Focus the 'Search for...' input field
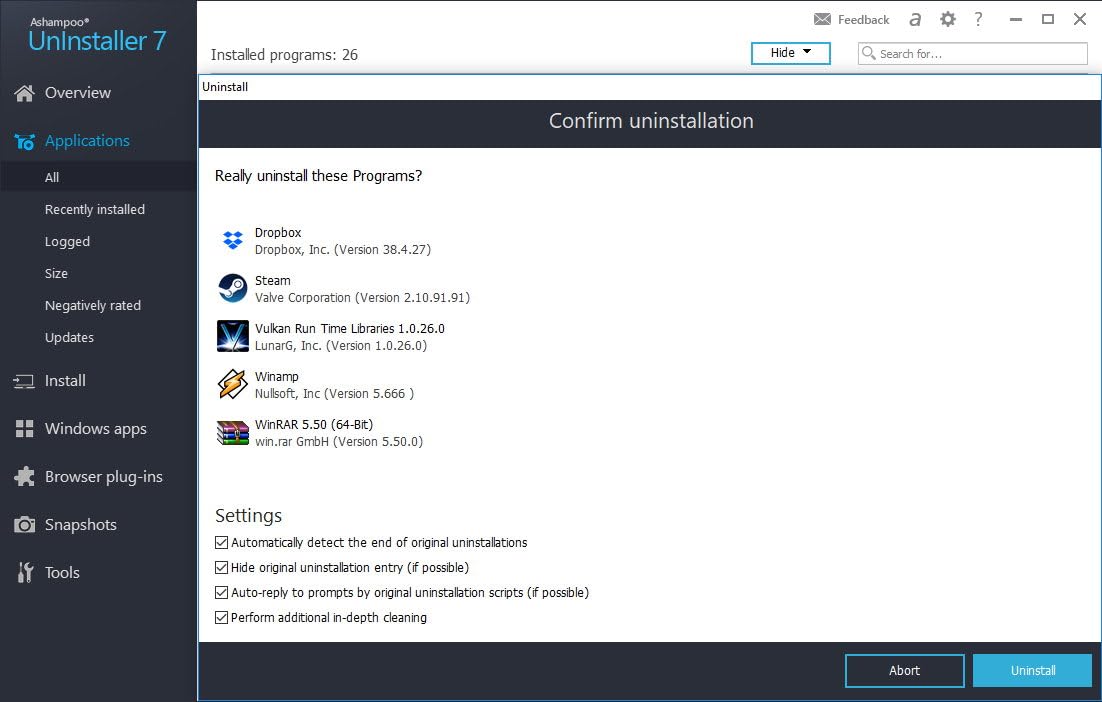1102x702 pixels. [973, 53]
